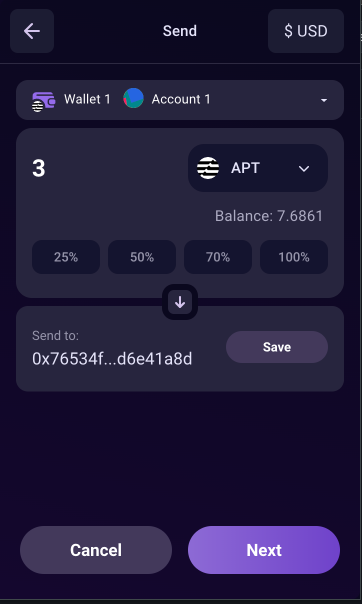Save the recipient address
The height and width of the screenshot is (604, 362).
coord(277,347)
